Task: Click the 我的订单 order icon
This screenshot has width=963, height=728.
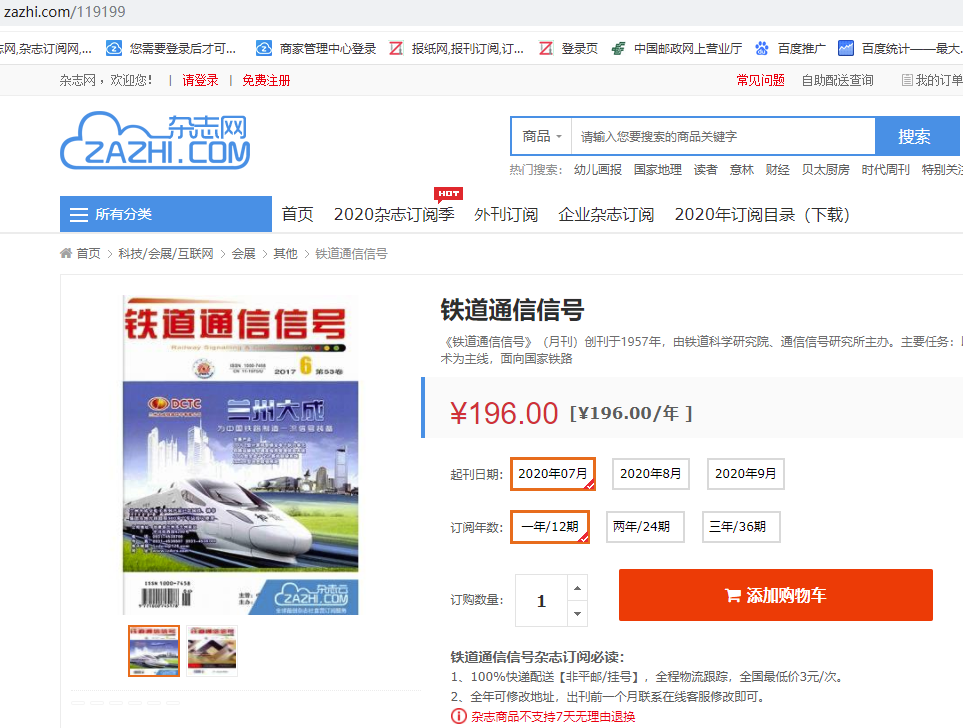Action: [x=906, y=80]
